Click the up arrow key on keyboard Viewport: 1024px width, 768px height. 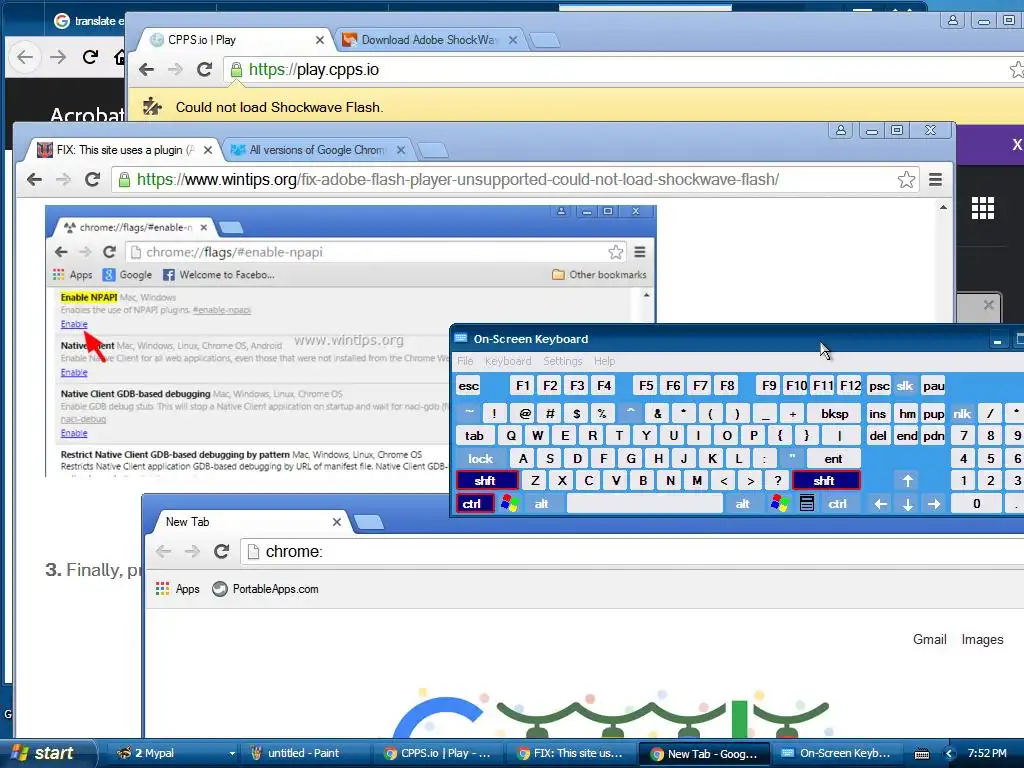tap(908, 481)
